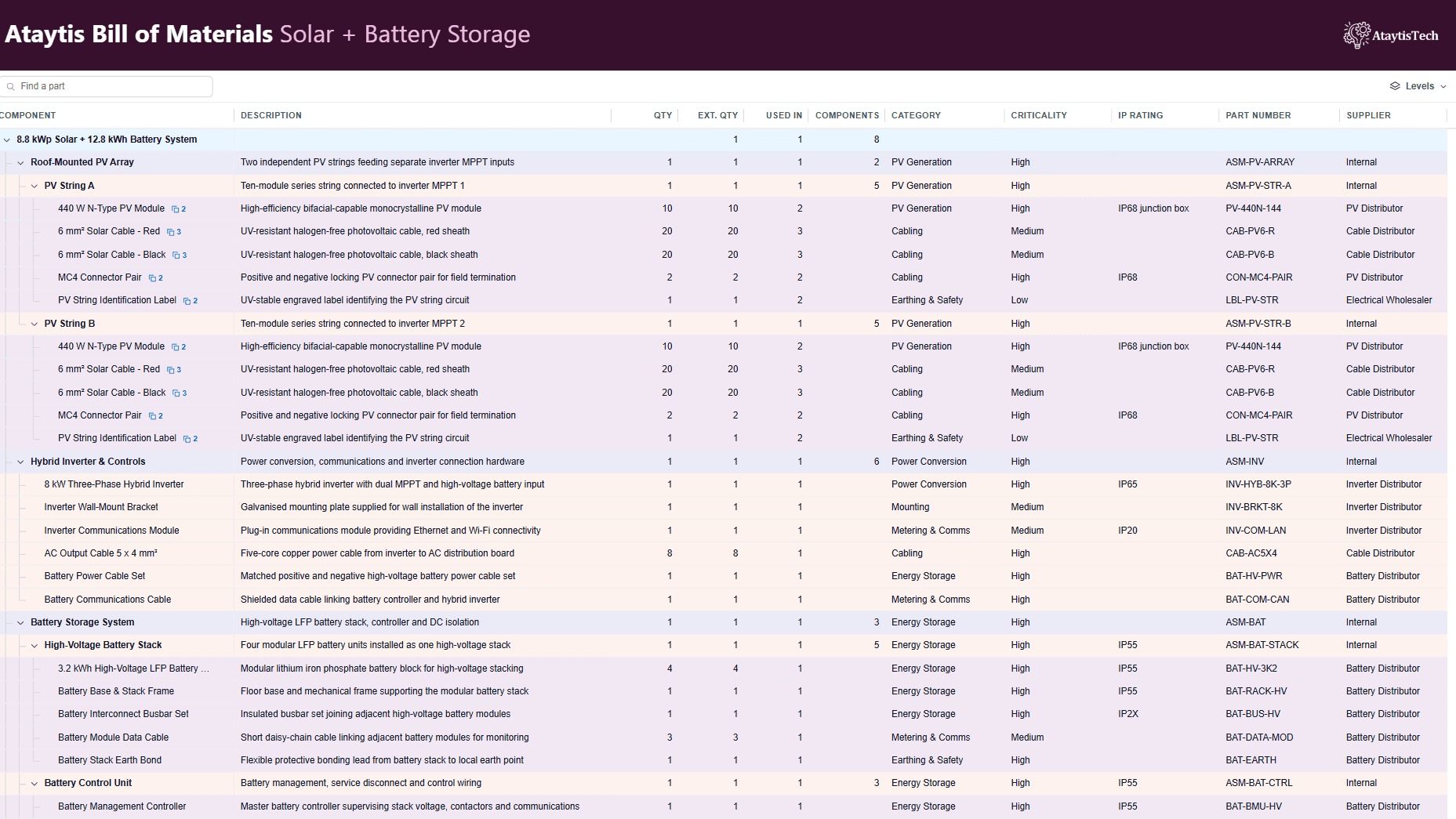Viewport: 1456px width, 819px height.
Task: Open usage badge for MC4 Connector Pair in PV String B
Action: [x=156, y=416]
